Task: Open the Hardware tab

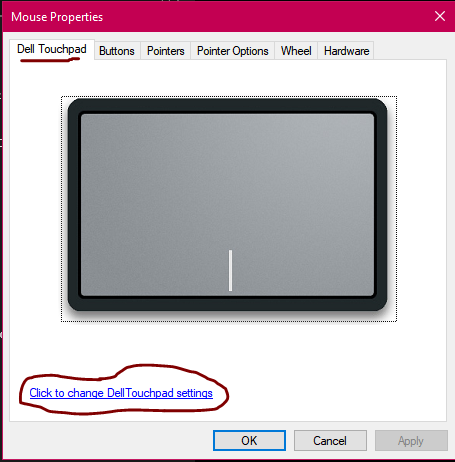Action: pyautogui.click(x=346, y=51)
